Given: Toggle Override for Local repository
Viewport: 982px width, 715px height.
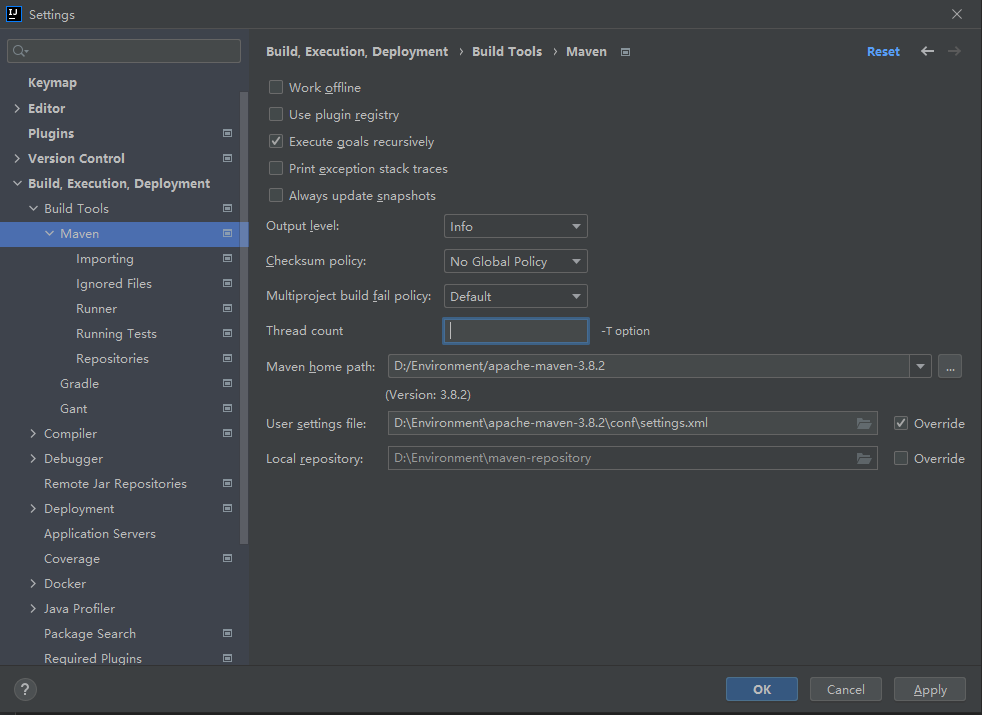Looking at the screenshot, I should [901, 459].
